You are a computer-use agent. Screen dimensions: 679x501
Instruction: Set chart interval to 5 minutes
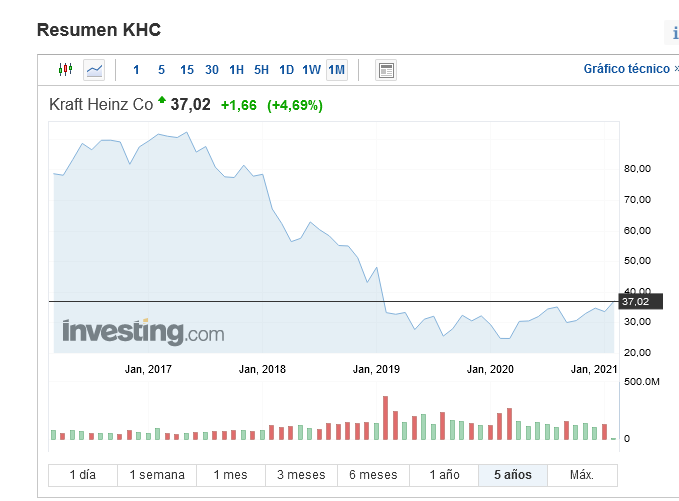pyautogui.click(x=161, y=70)
